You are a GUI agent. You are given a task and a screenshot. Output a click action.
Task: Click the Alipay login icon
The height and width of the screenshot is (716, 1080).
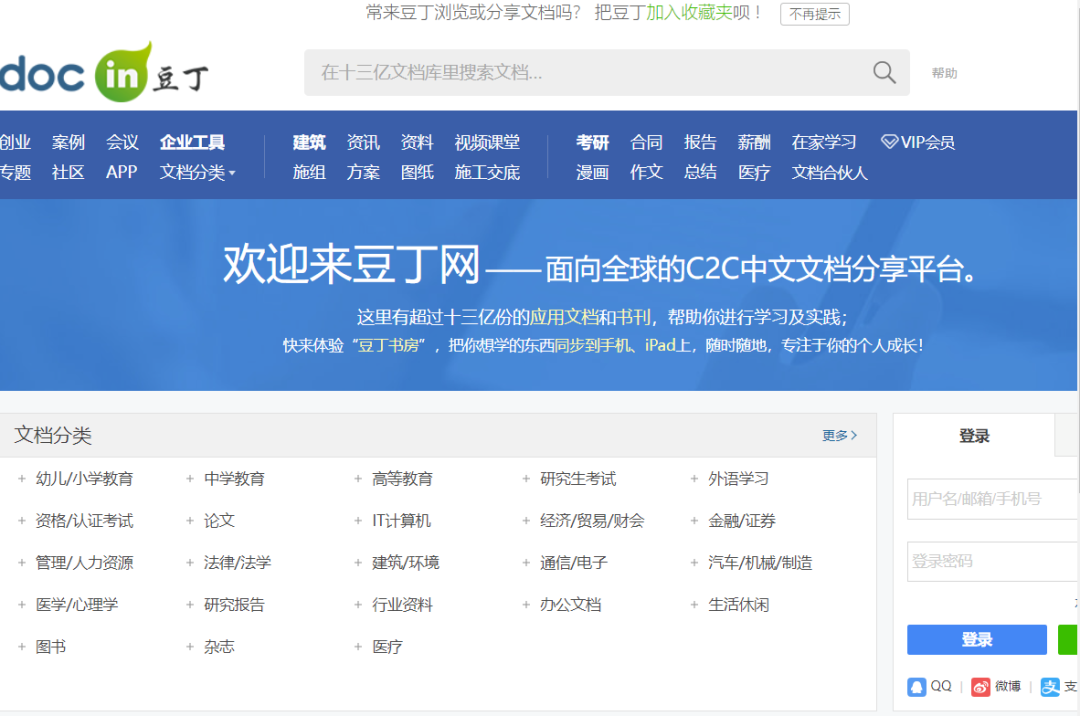point(1050,686)
